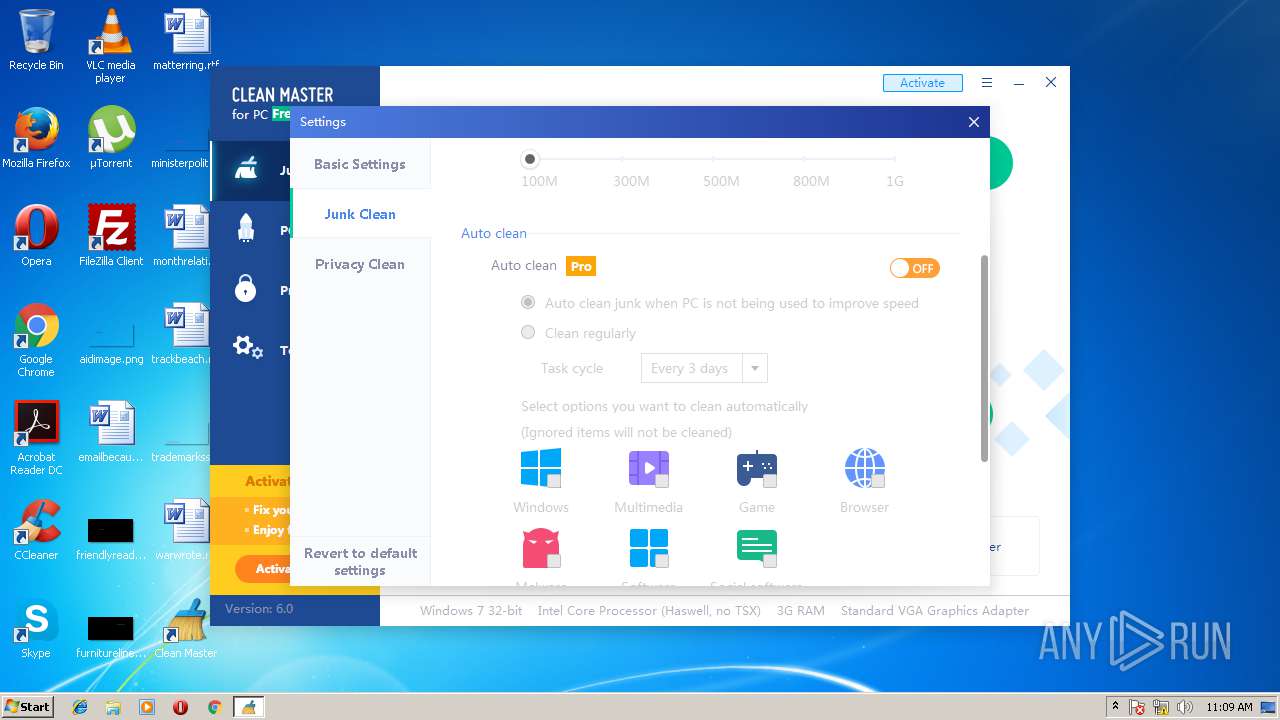This screenshot has height=720, width=1280.
Task: Select the Game category icon
Action: [x=757, y=468]
